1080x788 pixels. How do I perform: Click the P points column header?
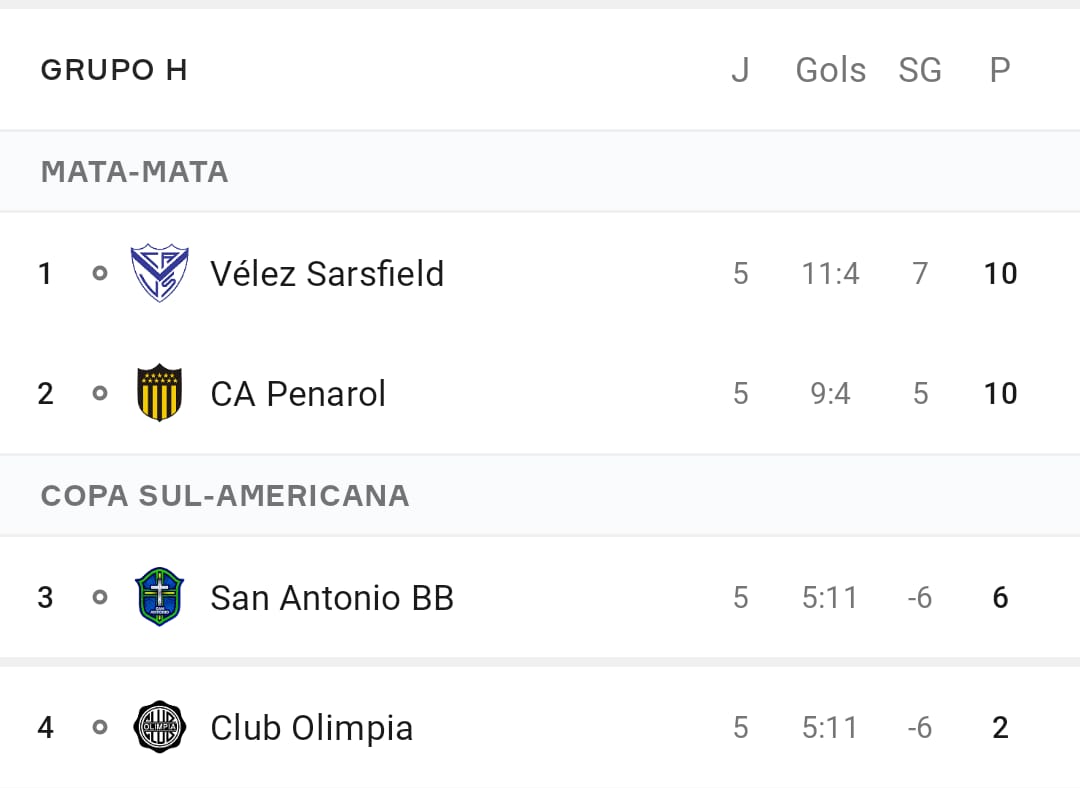tap(1000, 70)
